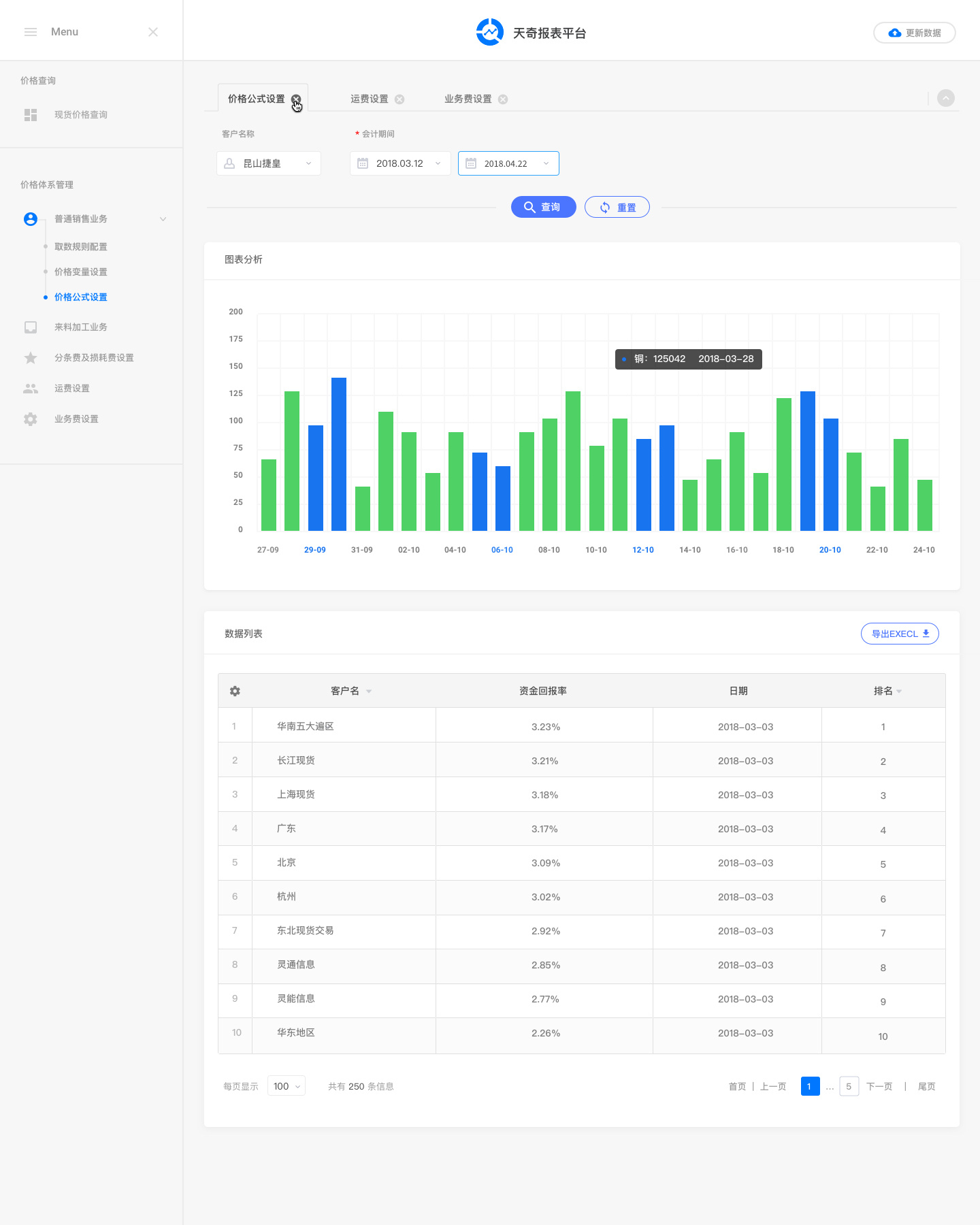Image resolution: width=980 pixels, height=1225 pixels.
Task: Go to 下一页 in pagination
Action: pyautogui.click(x=879, y=1086)
